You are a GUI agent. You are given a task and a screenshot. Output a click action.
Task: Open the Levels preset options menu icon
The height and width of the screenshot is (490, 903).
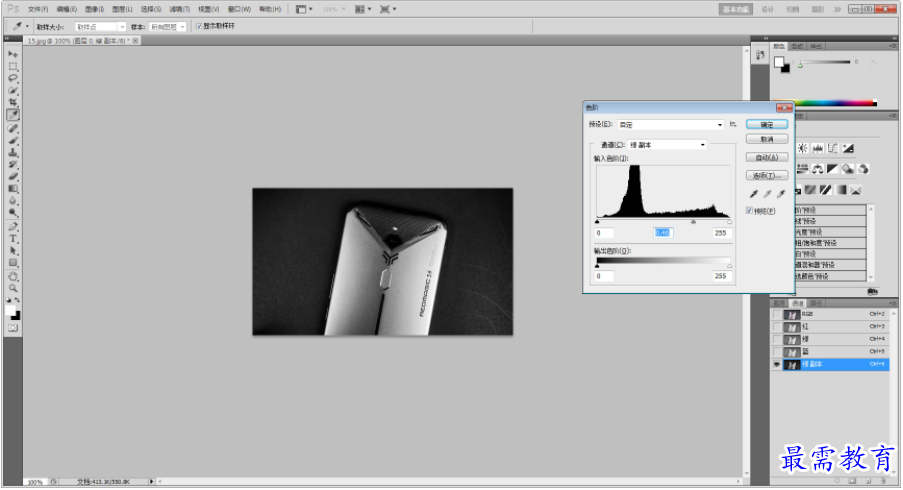pyautogui.click(x=733, y=124)
